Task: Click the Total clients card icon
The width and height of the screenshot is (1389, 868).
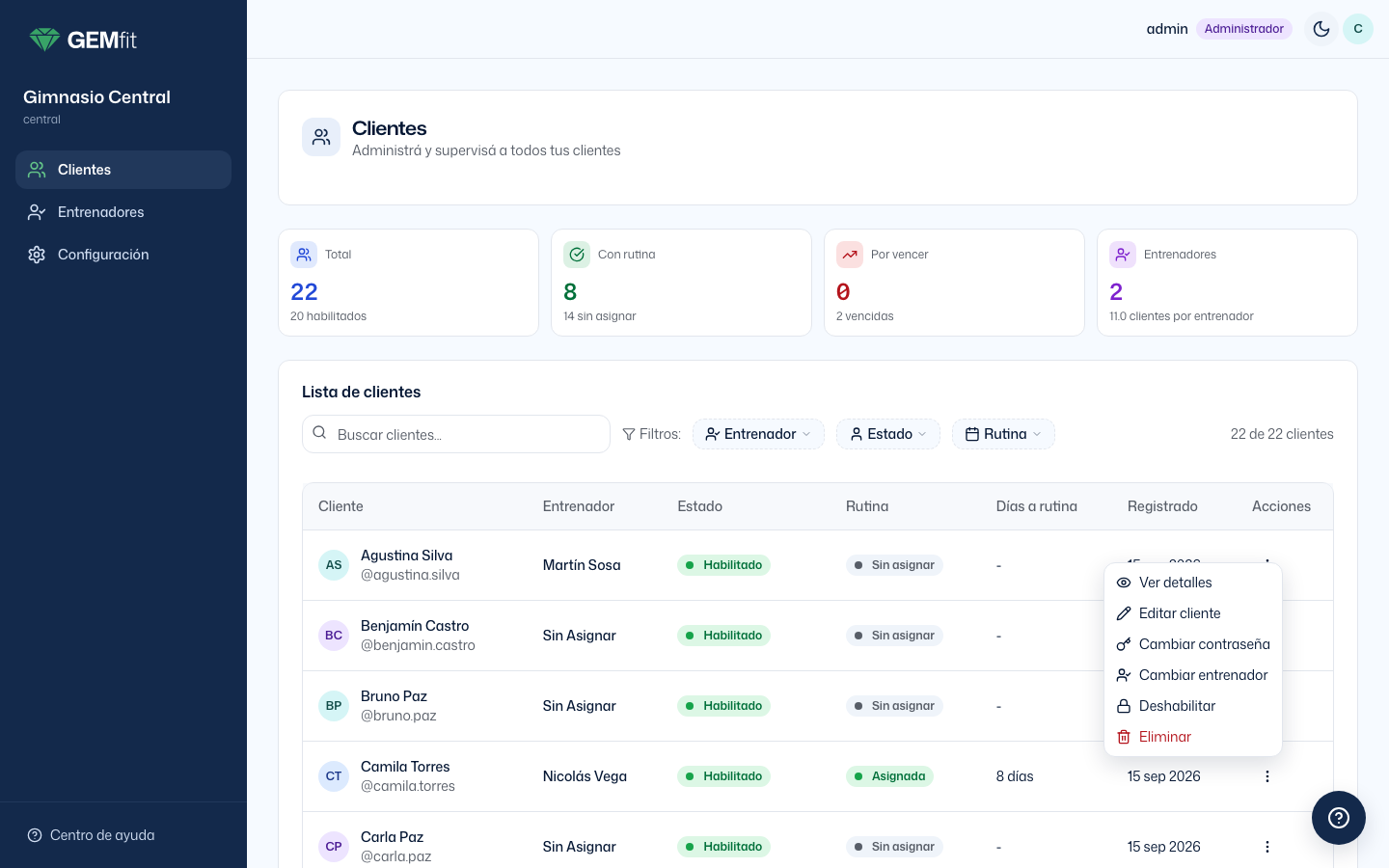Action: [304, 255]
